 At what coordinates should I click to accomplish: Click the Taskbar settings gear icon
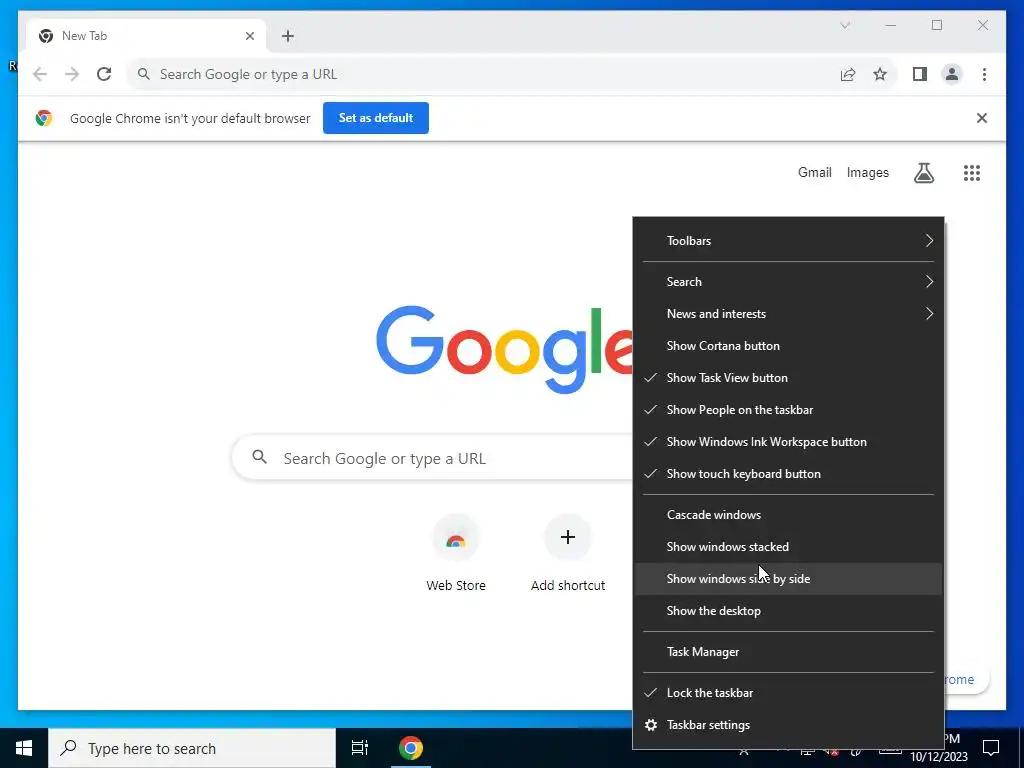pyautogui.click(x=650, y=725)
